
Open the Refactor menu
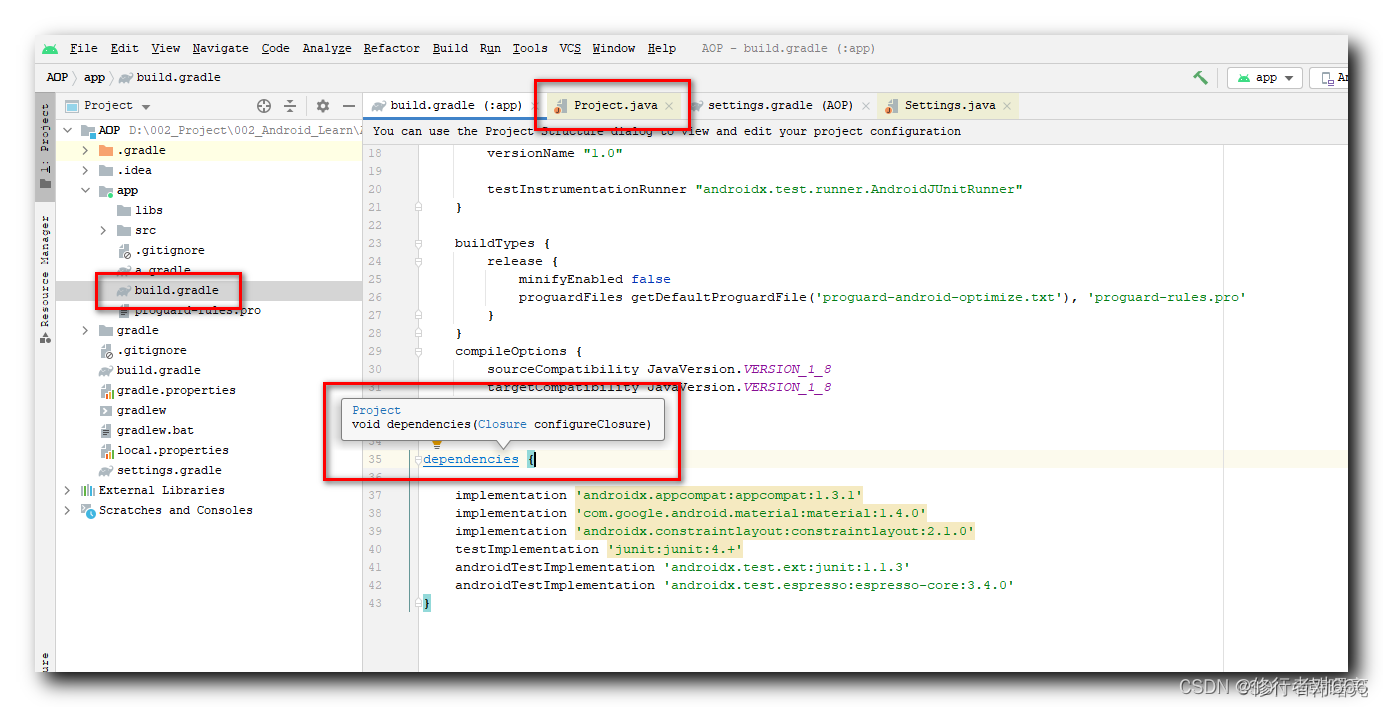391,47
